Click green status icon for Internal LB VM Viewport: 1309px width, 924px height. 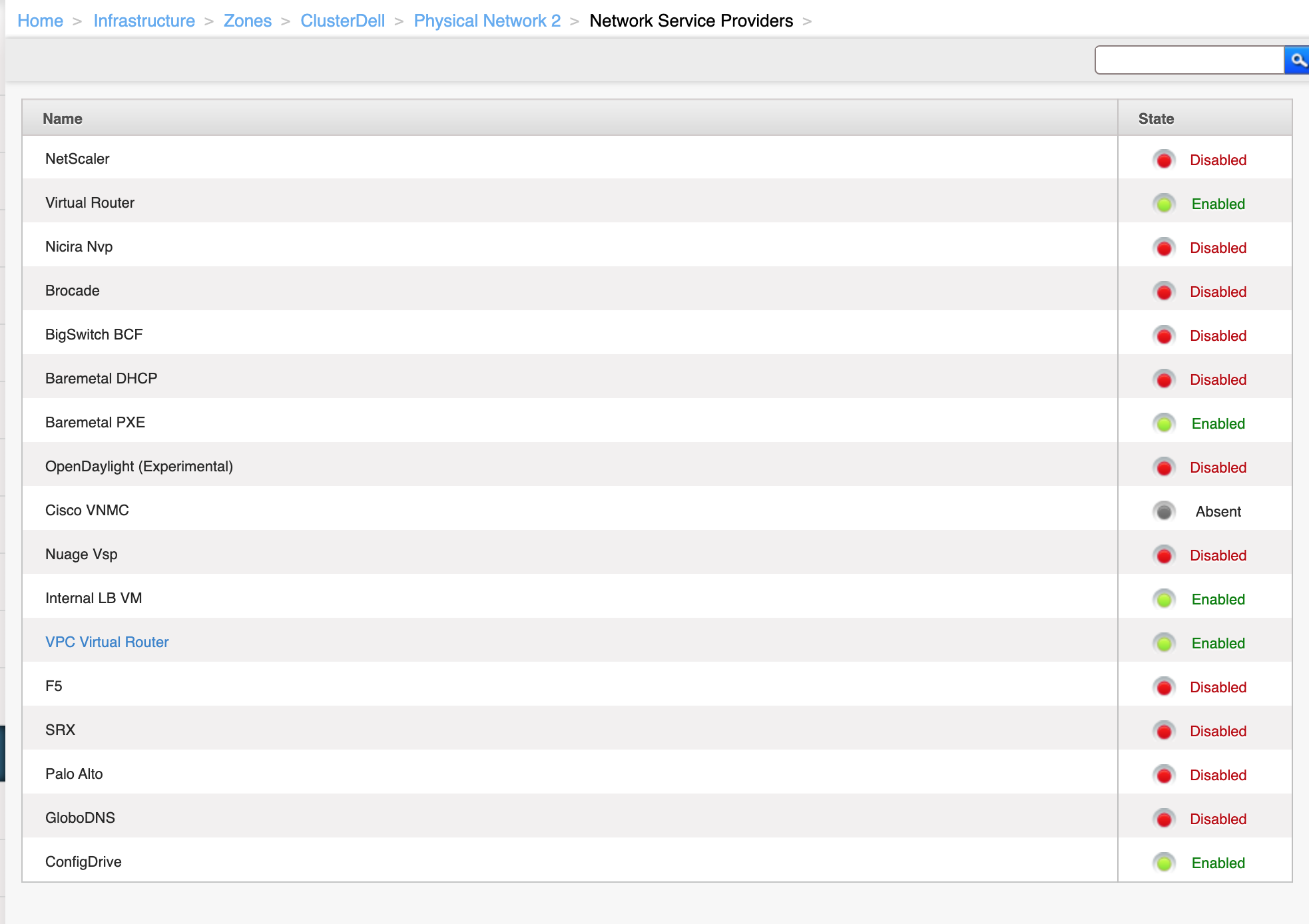click(x=1164, y=599)
